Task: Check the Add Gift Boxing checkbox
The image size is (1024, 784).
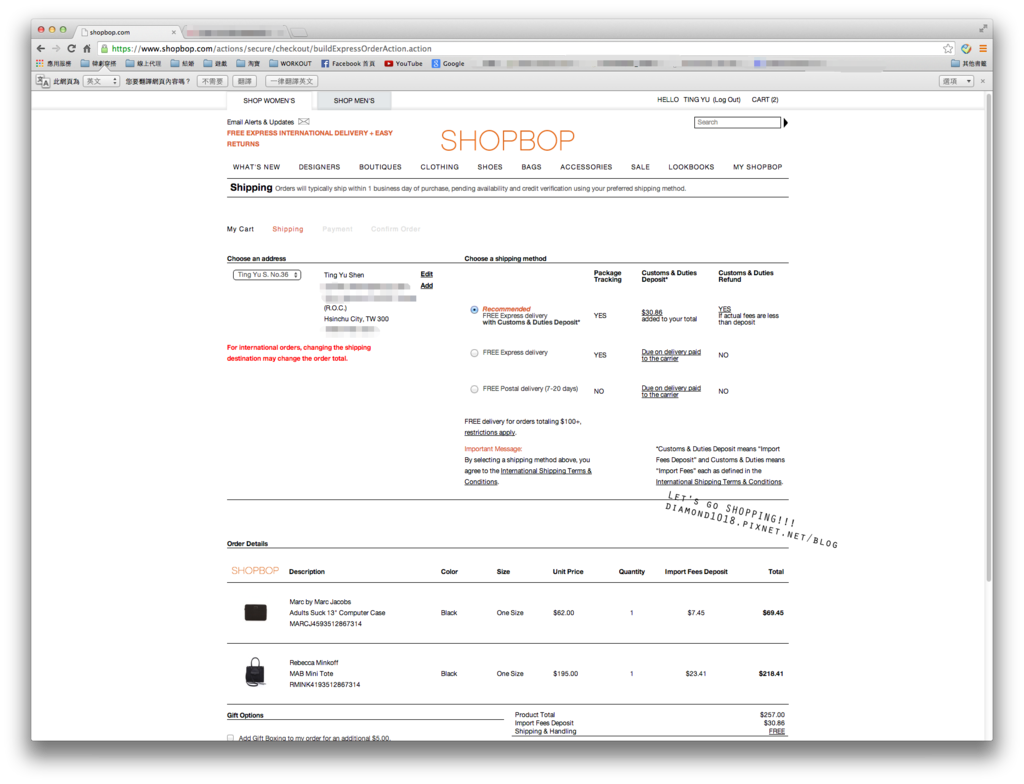Action: [231, 738]
